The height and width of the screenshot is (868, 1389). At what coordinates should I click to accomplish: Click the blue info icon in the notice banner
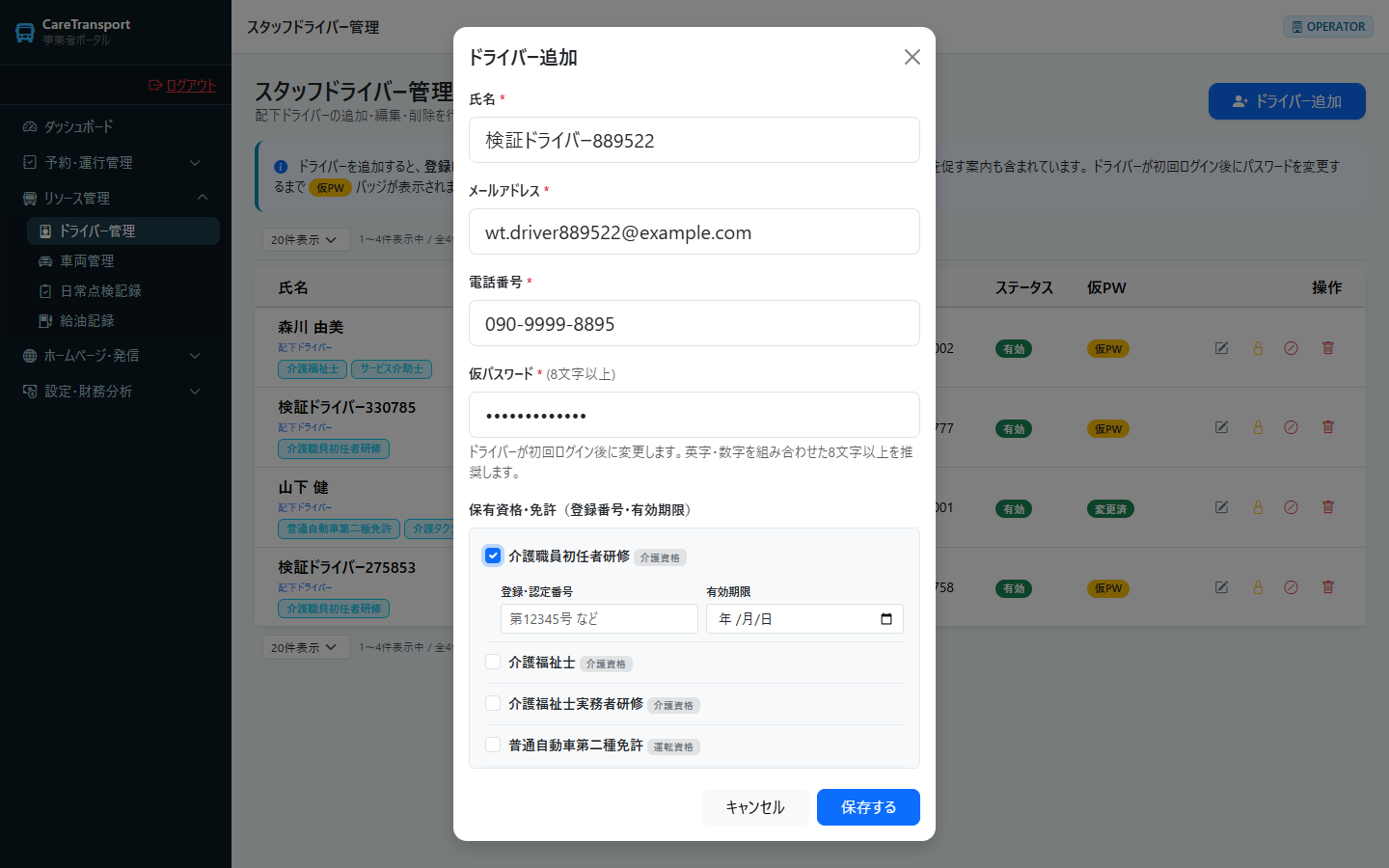point(281,167)
